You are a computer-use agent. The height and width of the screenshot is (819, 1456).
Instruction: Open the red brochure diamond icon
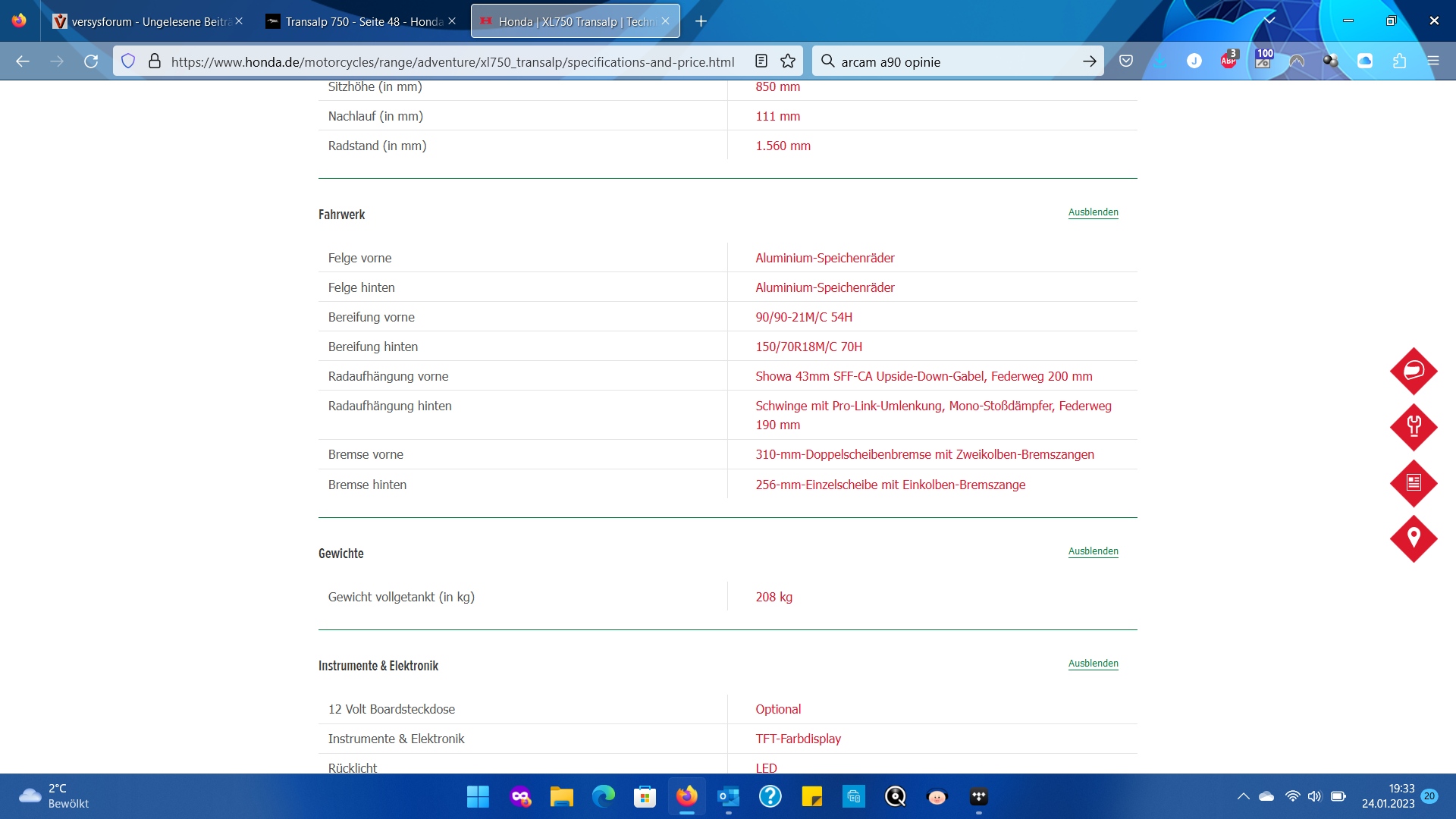pyautogui.click(x=1414, y=483)
